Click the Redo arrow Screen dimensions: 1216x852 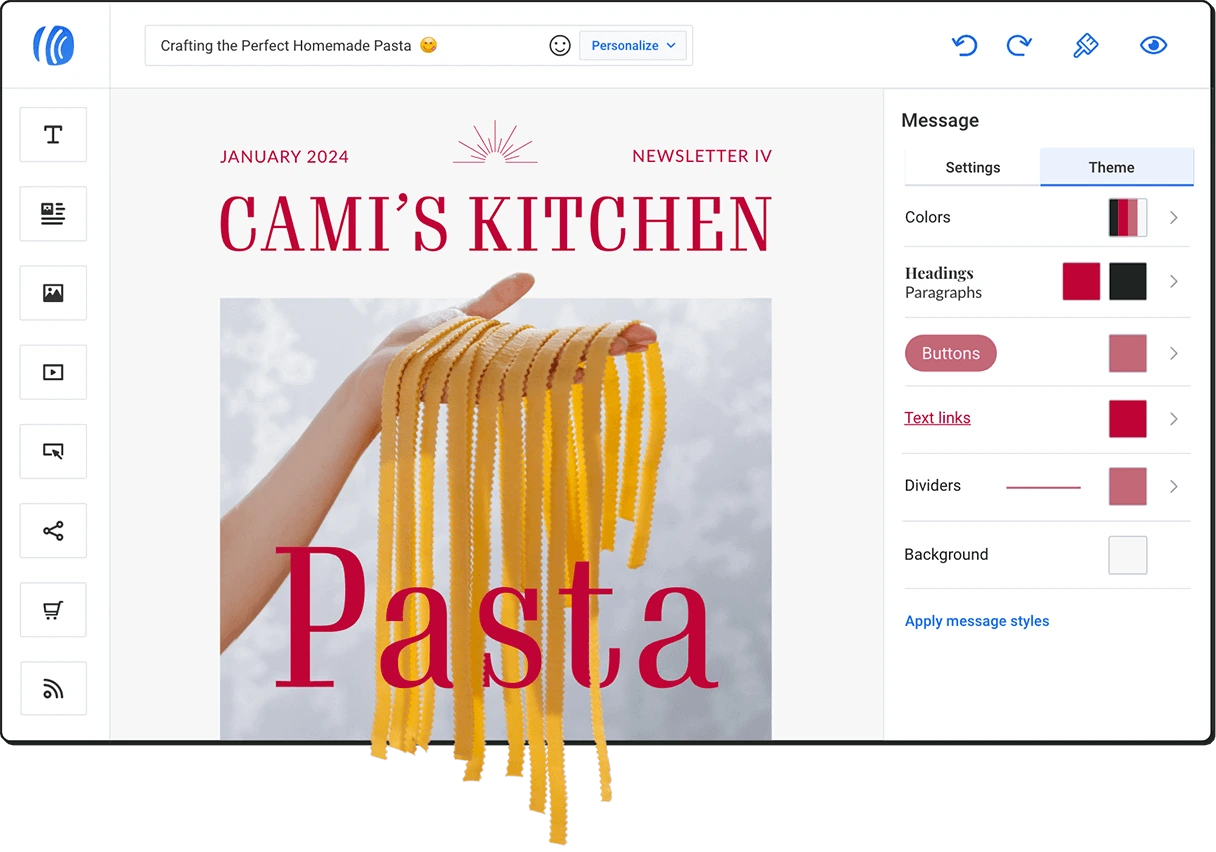click(1019, 46)
